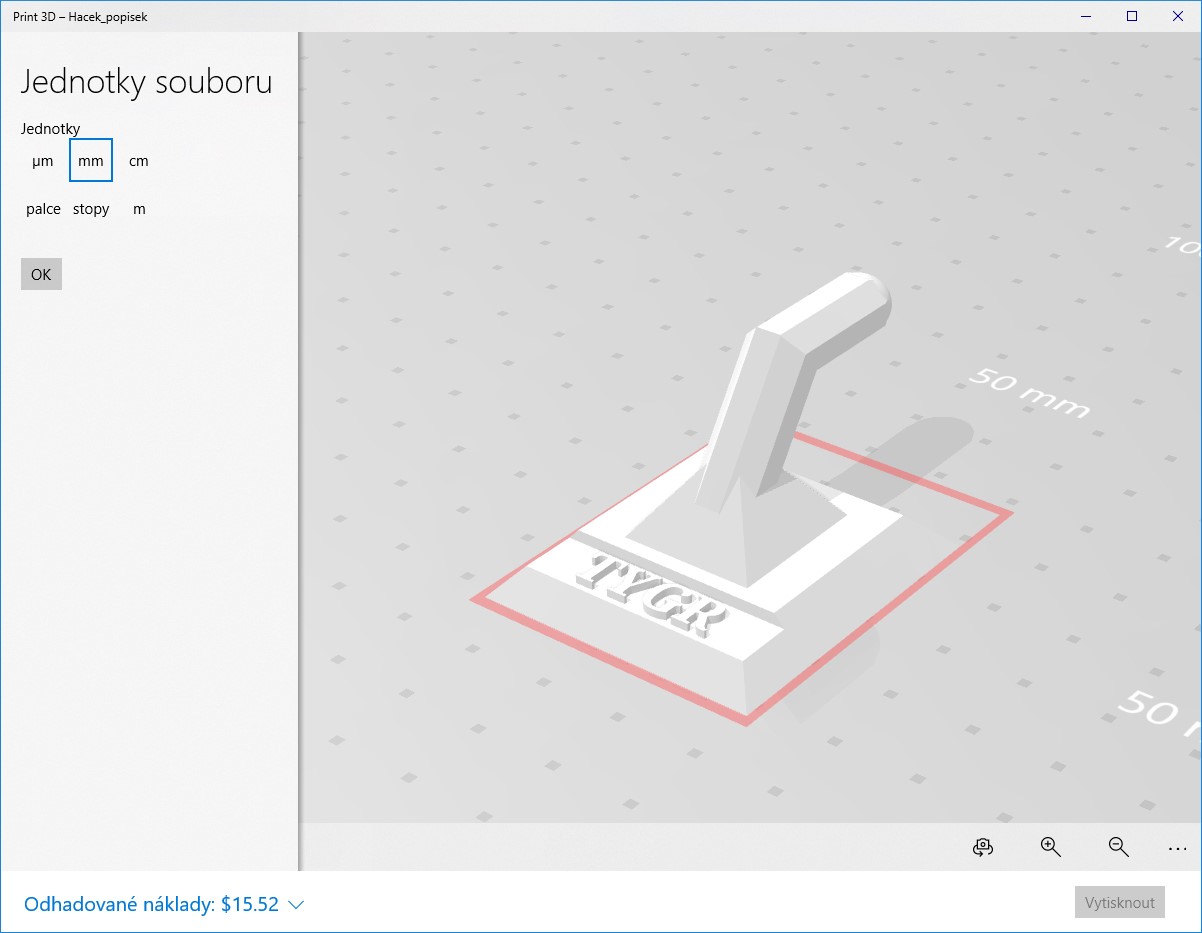
Task: Close the Print 3D window
Action: pos(1178,16)
